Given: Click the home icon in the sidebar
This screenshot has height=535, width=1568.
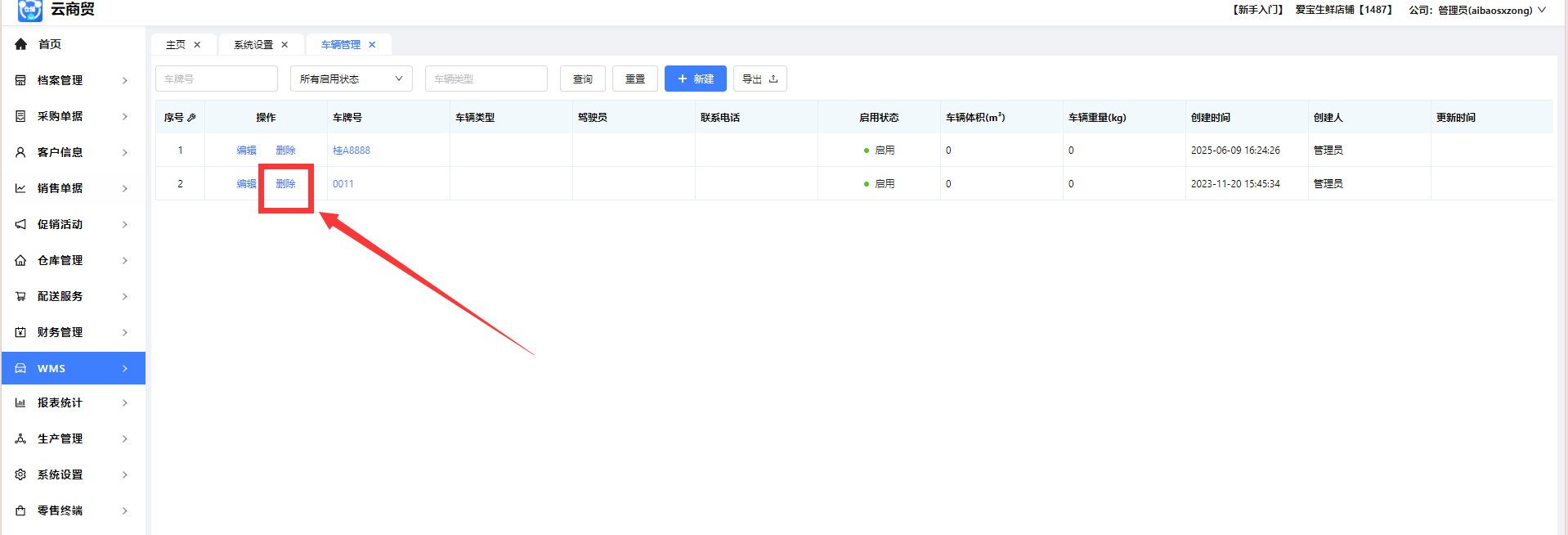Looking at the screenshot, I should coord(20,44).
